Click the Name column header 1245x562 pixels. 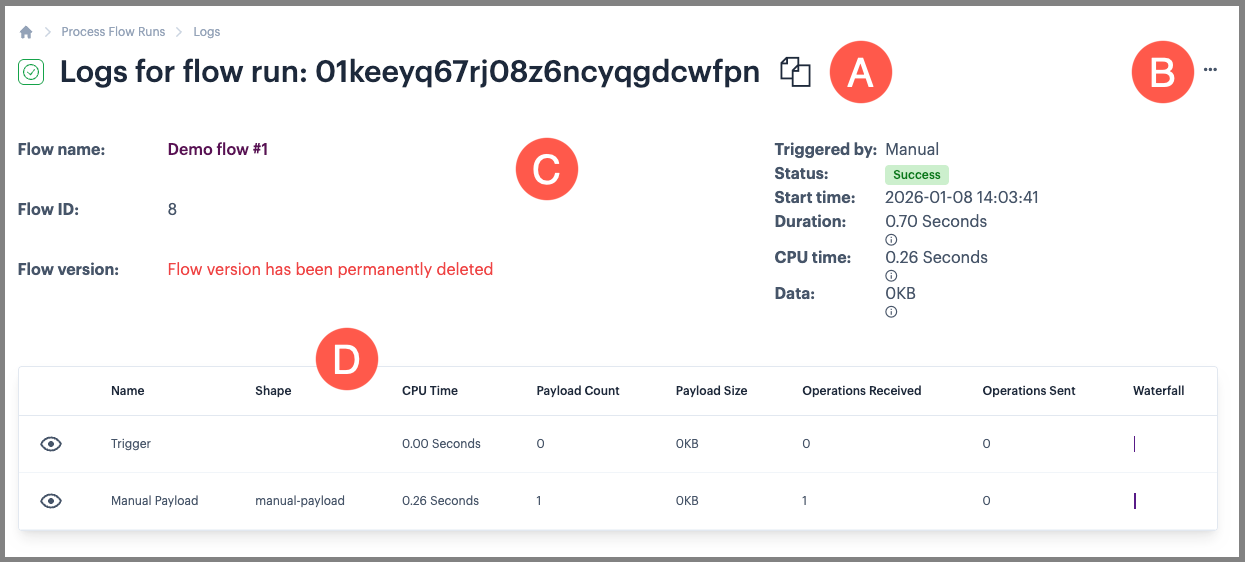coord(128,391)
